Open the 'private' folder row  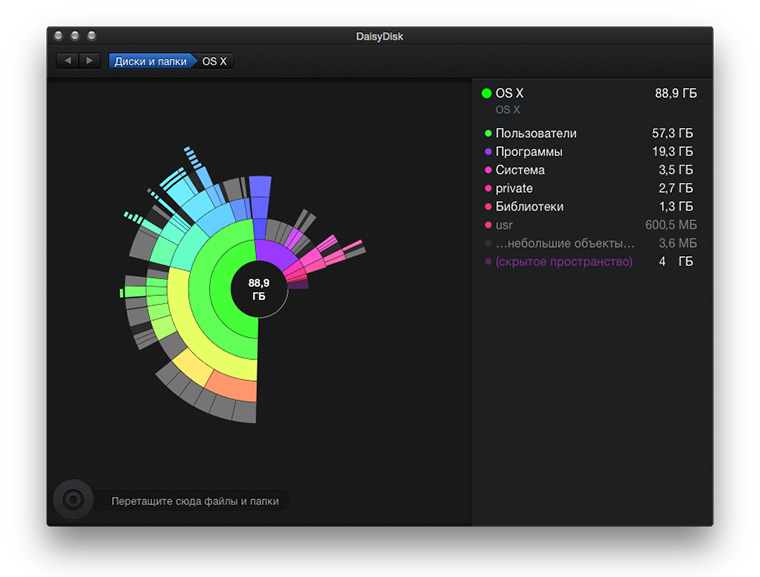[x=591, y=188]
